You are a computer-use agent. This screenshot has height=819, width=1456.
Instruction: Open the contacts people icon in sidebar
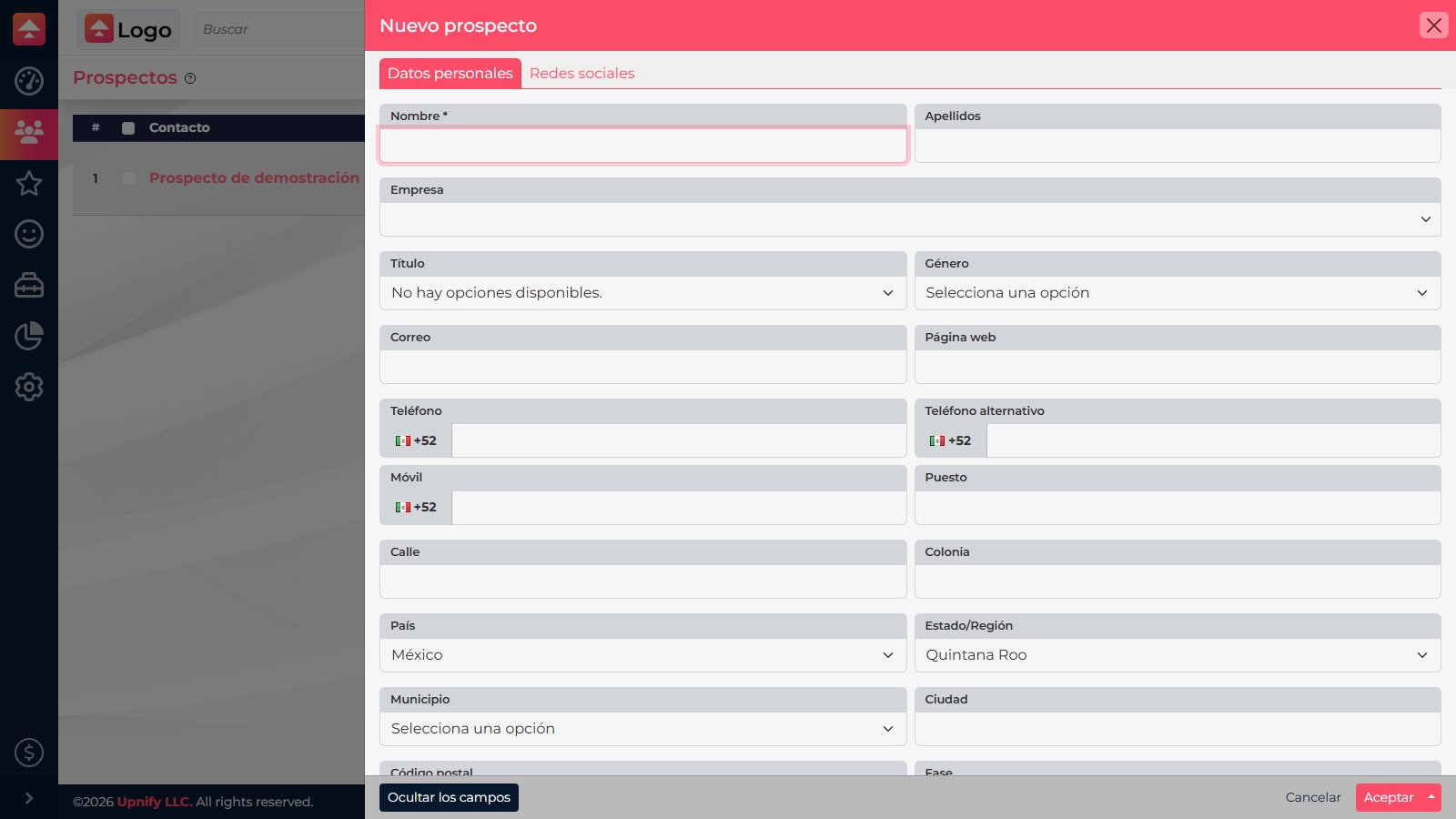29,133
